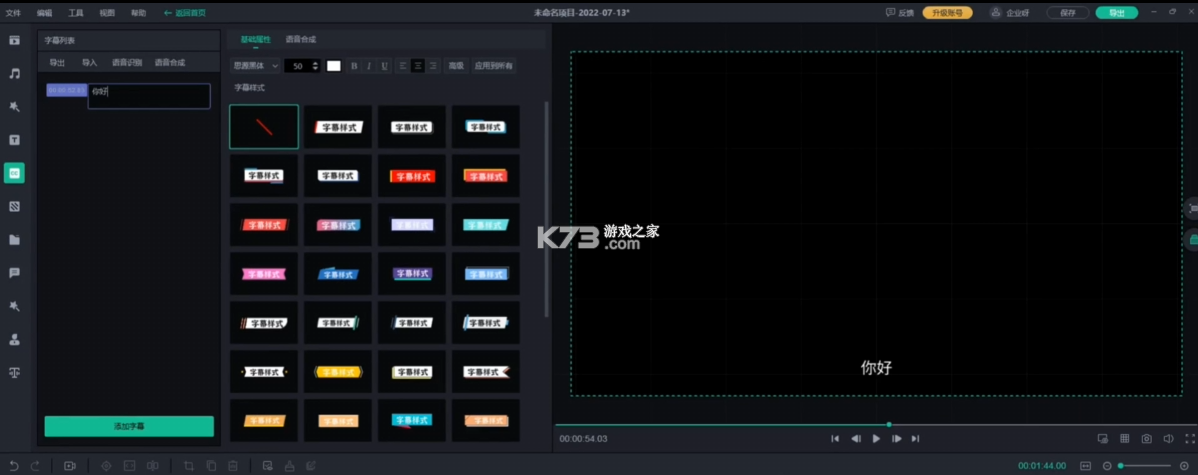
Task: Open the 文件 menu
Action: point(13,13)
